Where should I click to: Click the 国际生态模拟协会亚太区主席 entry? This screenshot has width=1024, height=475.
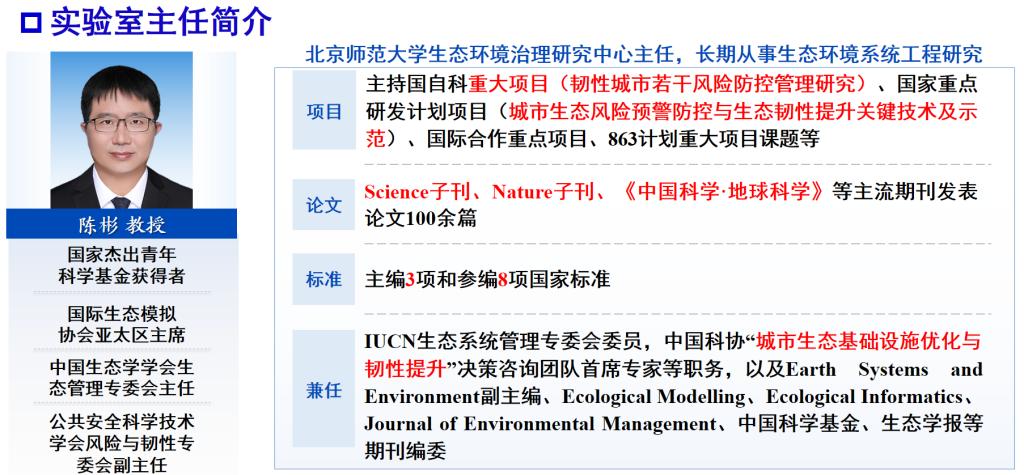(122, 324)
